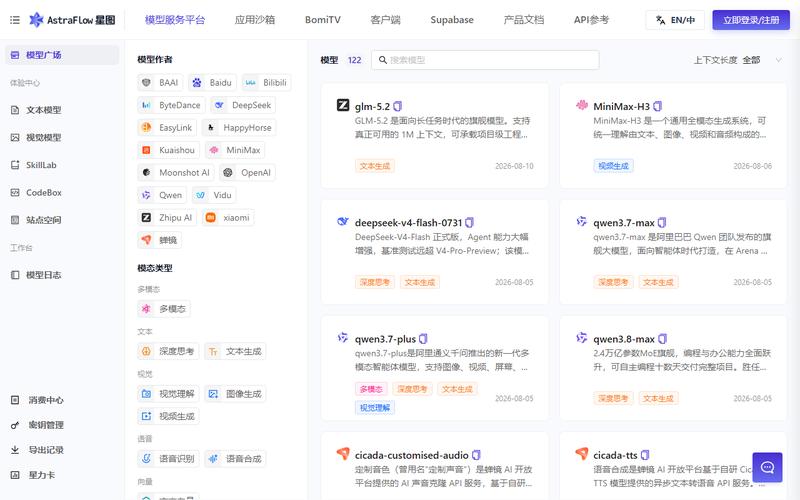Copy the qwen3.7-plus name icon

(423, 339)
